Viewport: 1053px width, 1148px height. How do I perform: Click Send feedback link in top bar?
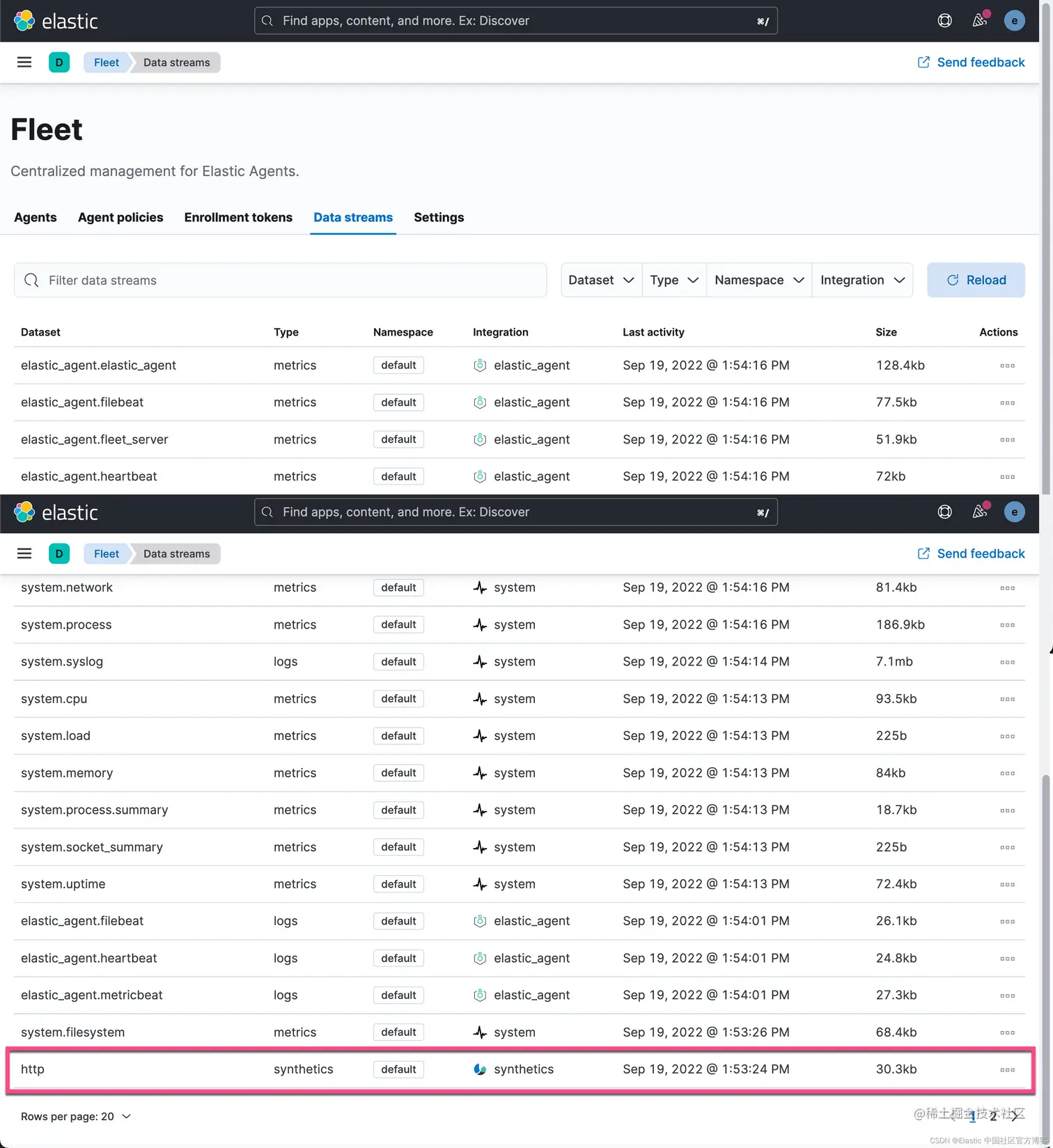click(x=971, y=63)
